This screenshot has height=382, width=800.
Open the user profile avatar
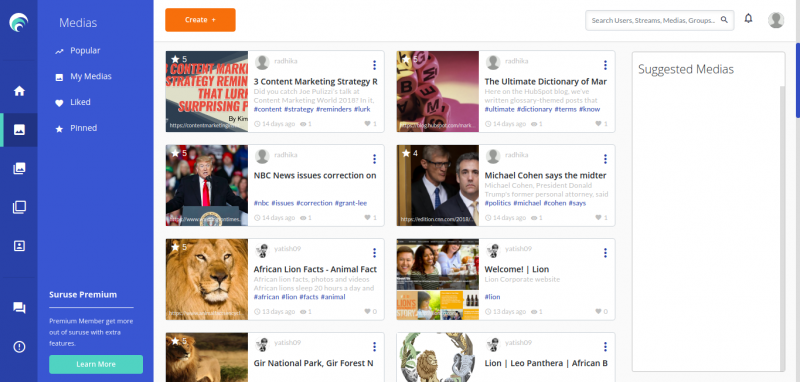776,20
